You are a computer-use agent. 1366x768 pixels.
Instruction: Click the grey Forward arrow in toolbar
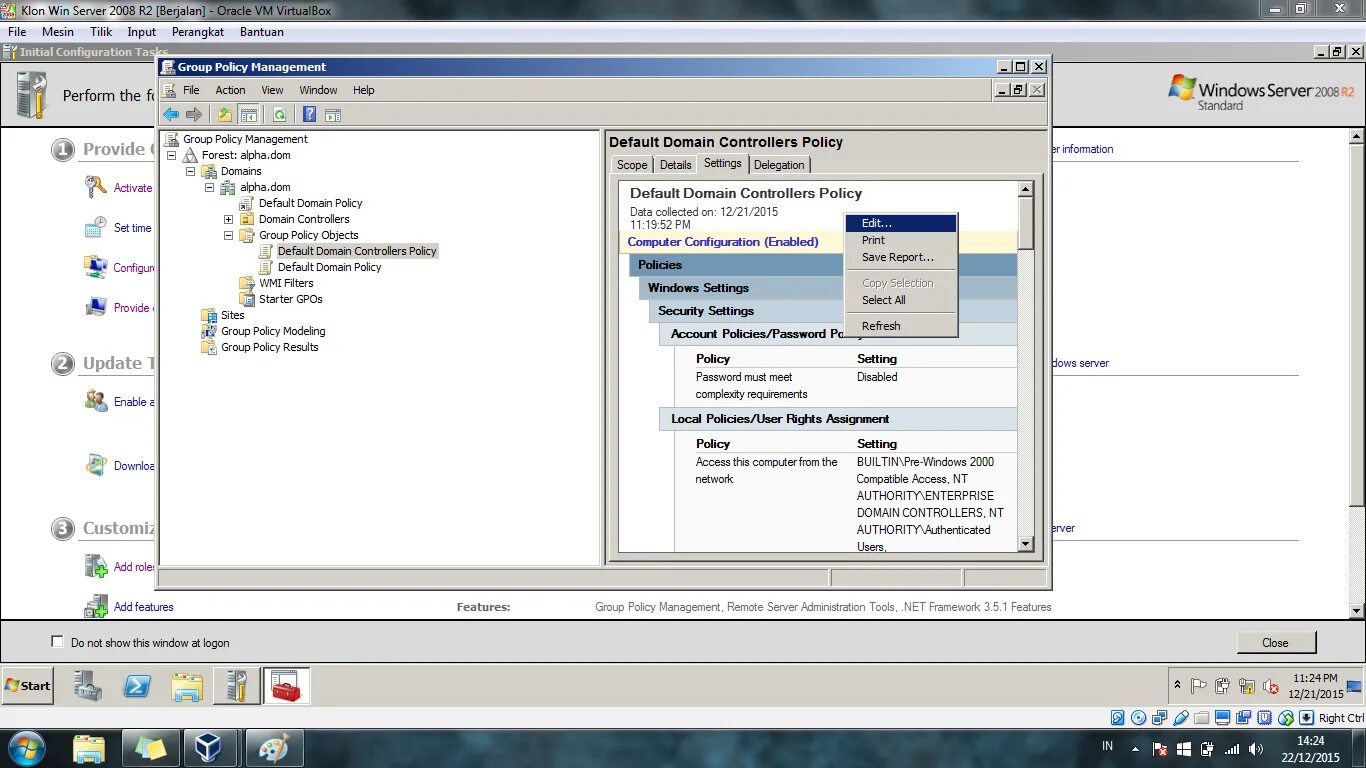pos(194,115)
